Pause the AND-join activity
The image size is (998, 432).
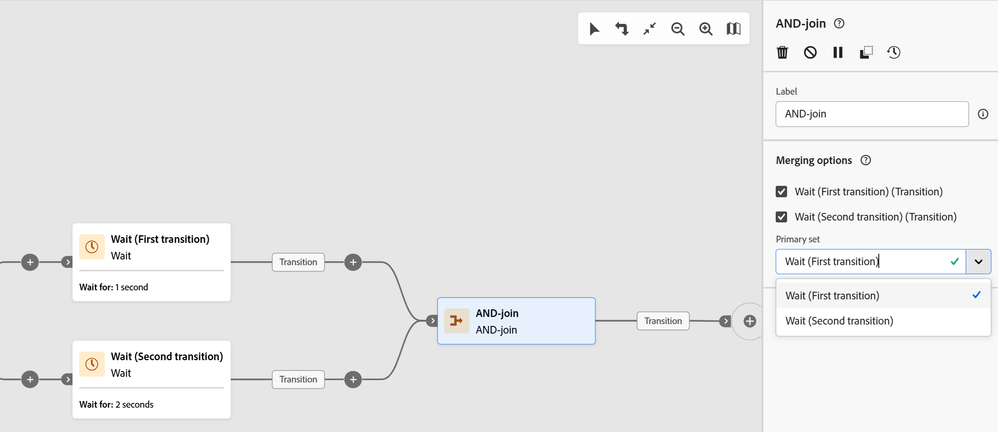point(838,53)
